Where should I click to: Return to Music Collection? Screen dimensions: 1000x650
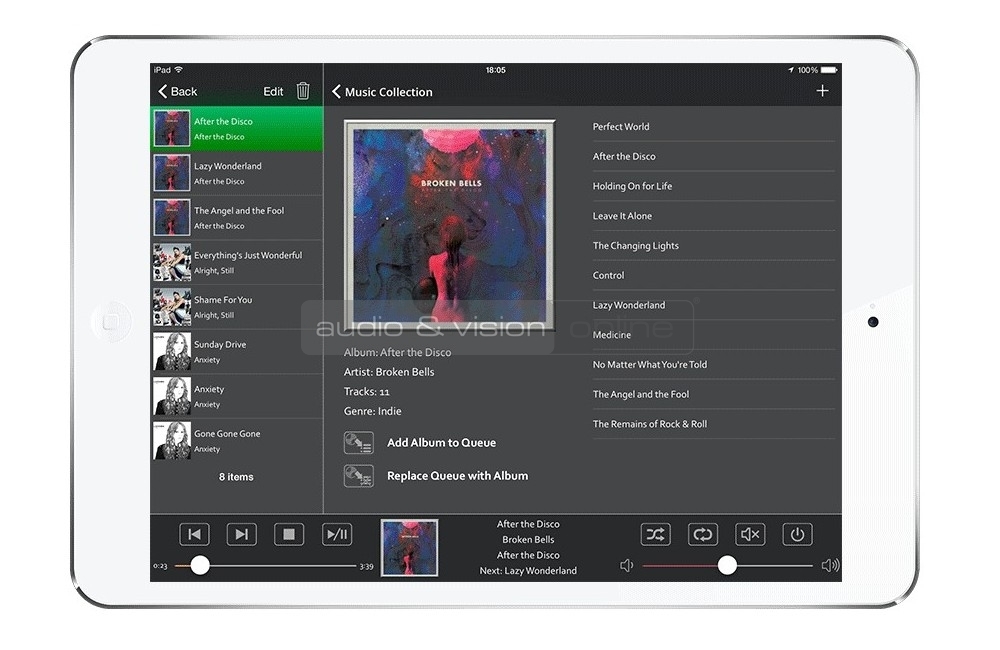382,92
